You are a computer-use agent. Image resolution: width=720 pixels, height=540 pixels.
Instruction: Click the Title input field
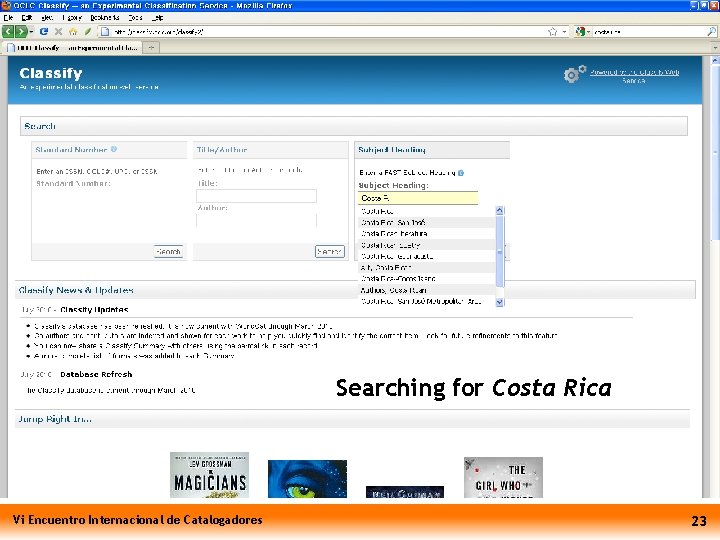tap(256, 196)
